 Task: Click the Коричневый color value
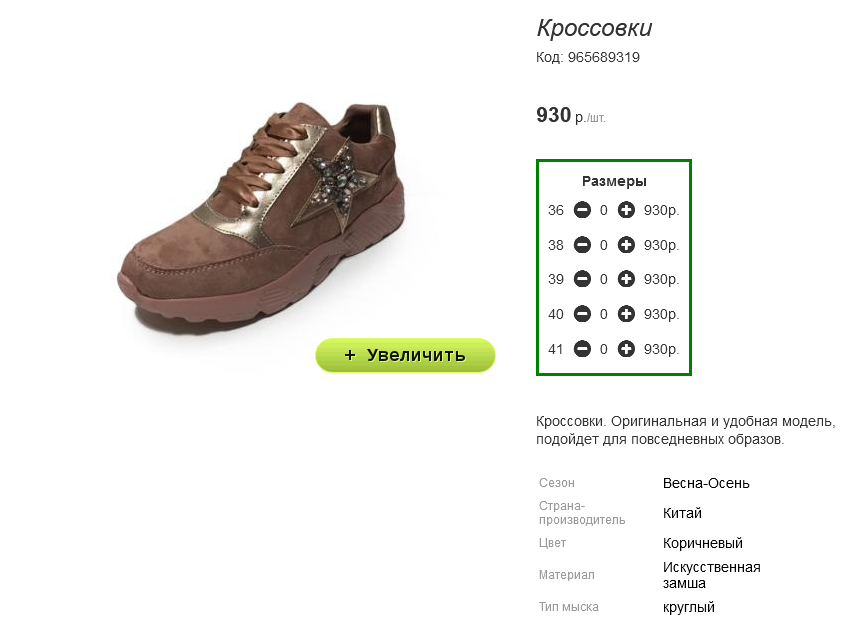click(702, 544)
